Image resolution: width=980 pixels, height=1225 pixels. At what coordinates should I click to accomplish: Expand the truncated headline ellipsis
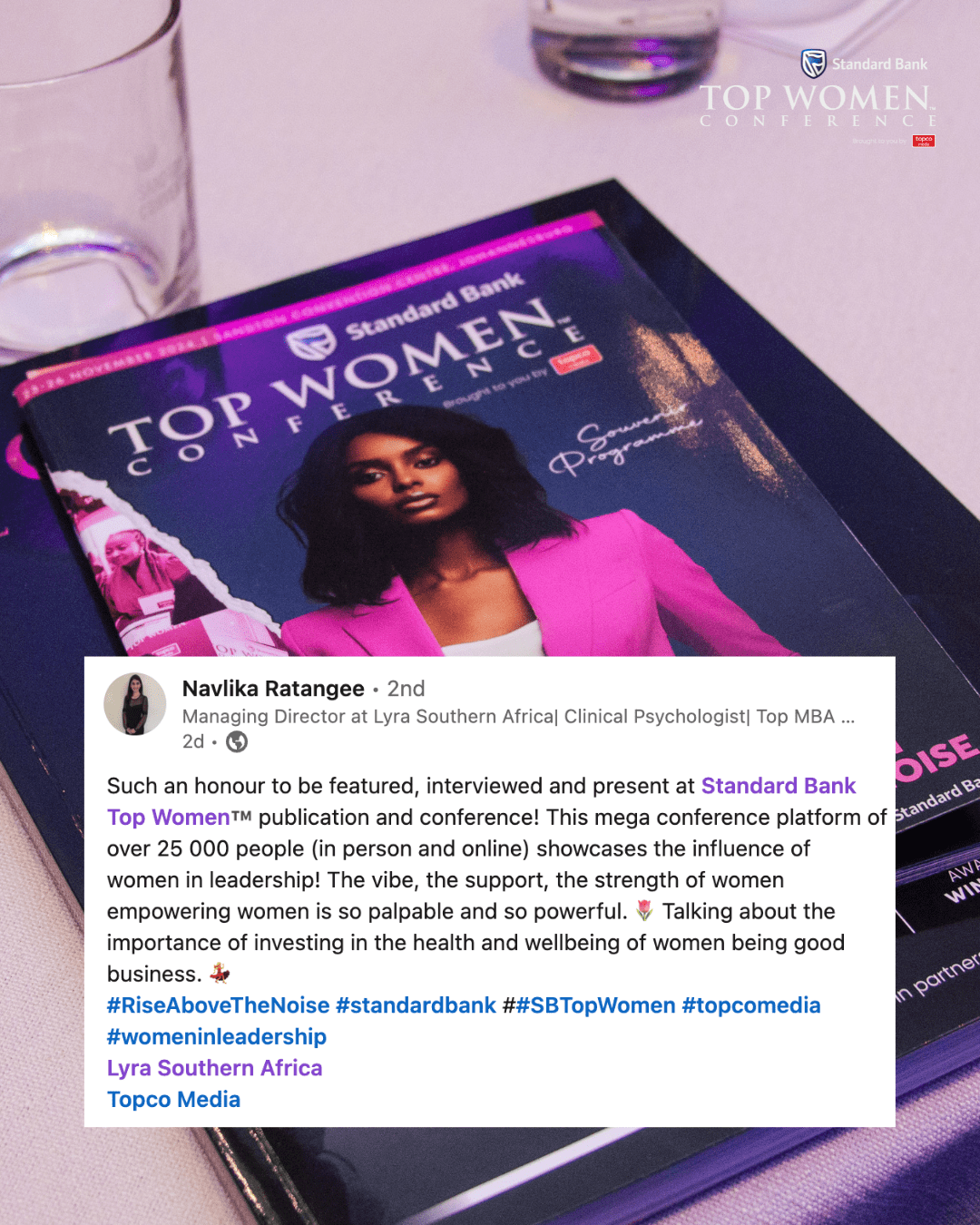(848, 717)
